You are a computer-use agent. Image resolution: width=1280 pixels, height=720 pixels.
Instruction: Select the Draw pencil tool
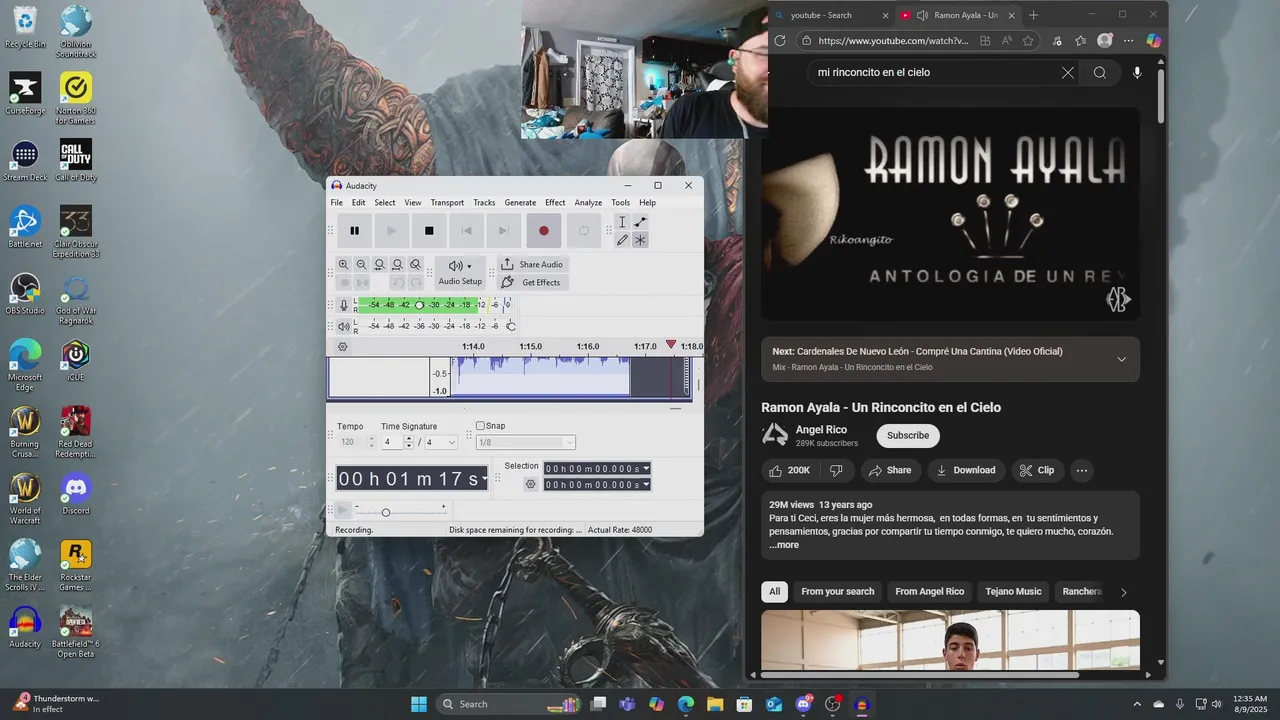point(622,240)
